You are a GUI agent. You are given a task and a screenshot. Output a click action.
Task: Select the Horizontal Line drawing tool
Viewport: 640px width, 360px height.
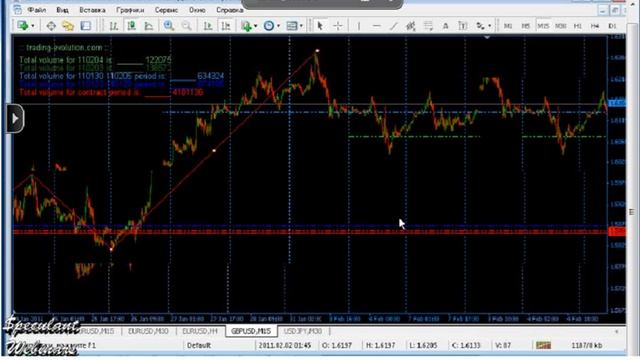pyautogui.click(x=376, y=26)
